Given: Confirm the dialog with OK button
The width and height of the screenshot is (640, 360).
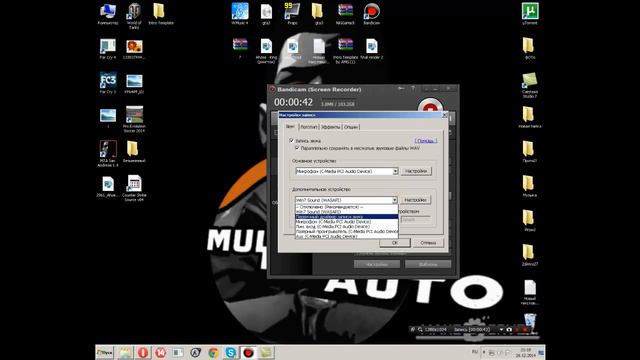Looking at the screenshot, I should (x=395, y=242).
